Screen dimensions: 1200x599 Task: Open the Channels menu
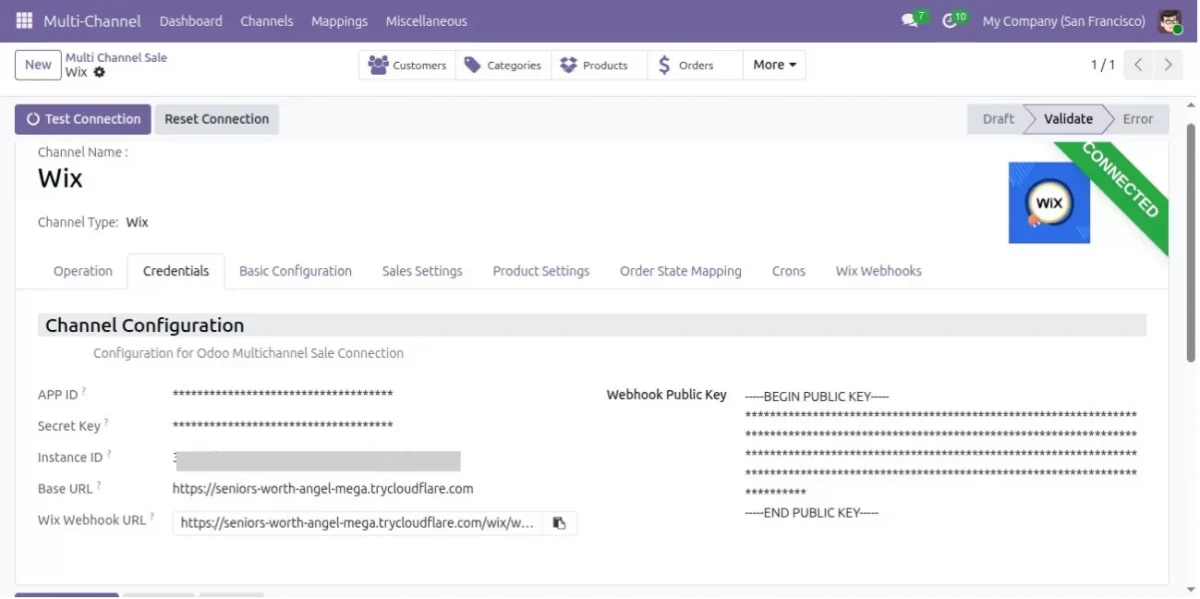pos(267,21)
